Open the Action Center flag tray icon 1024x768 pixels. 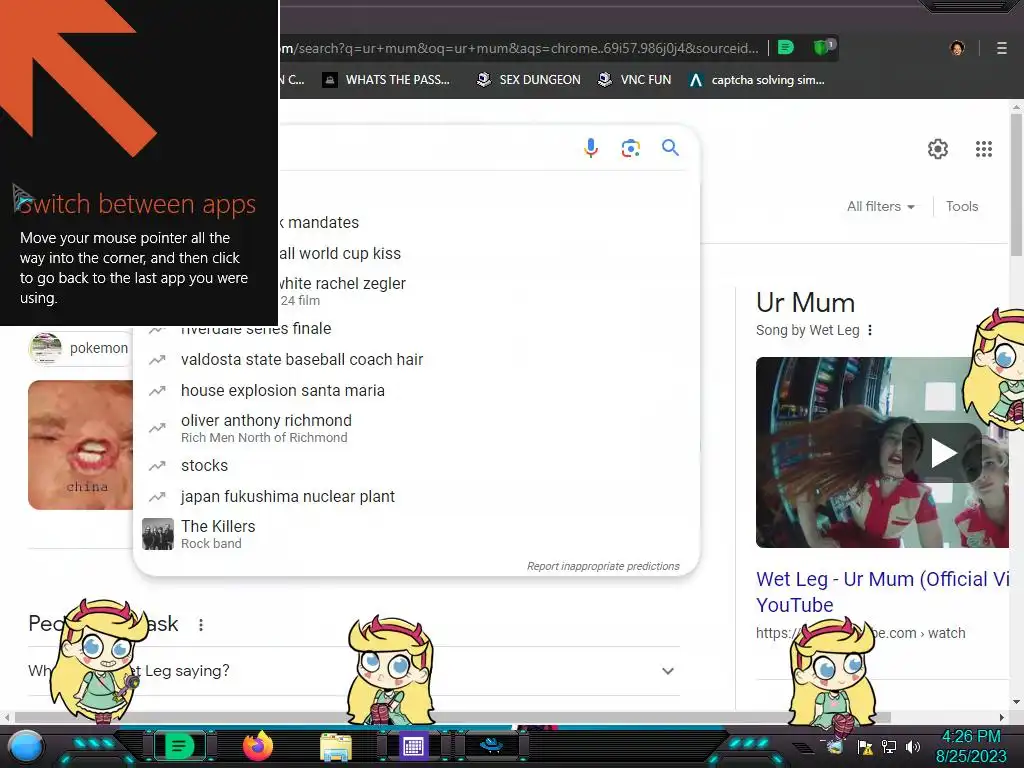pos(865,747)
